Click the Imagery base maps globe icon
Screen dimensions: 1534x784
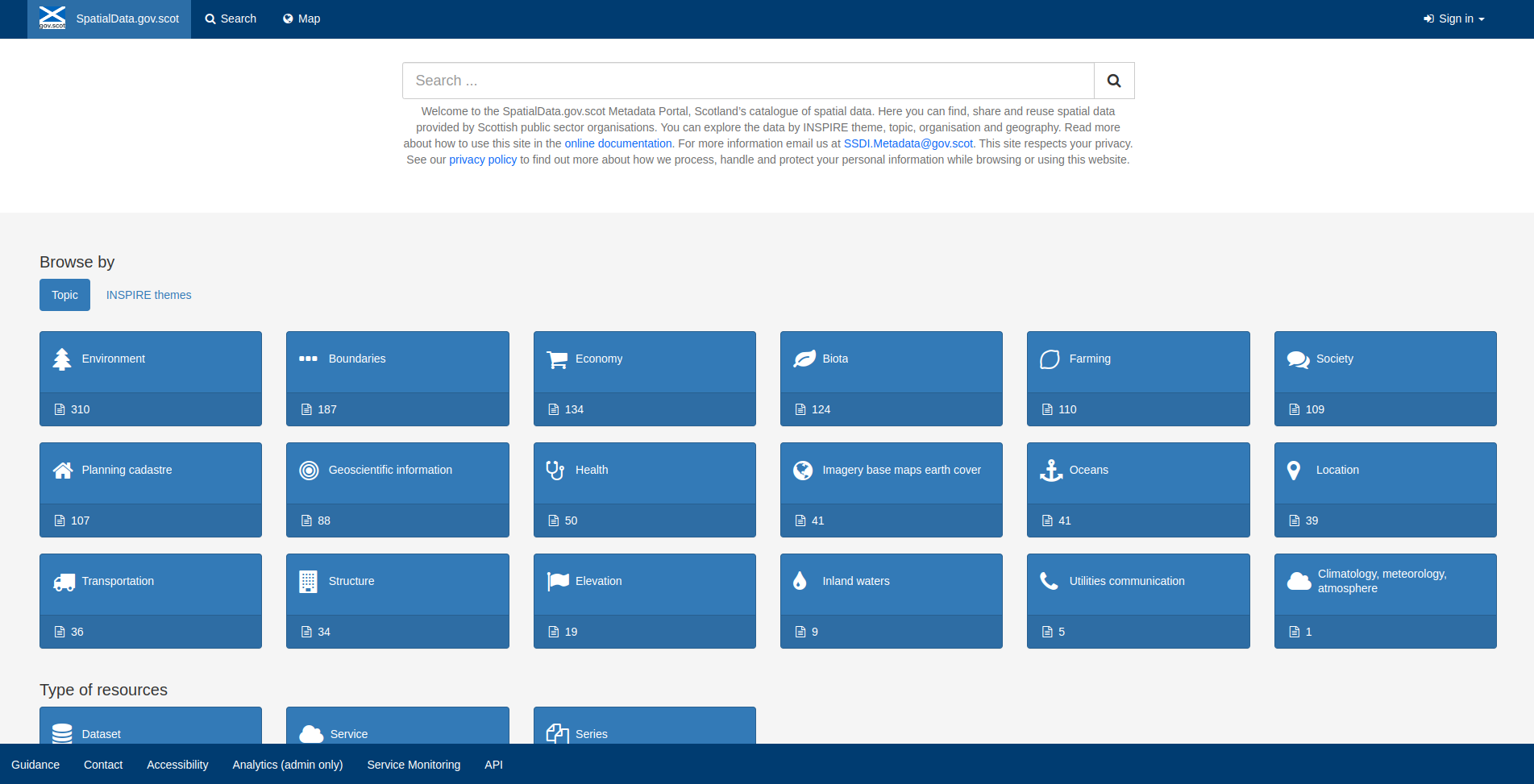803,471
